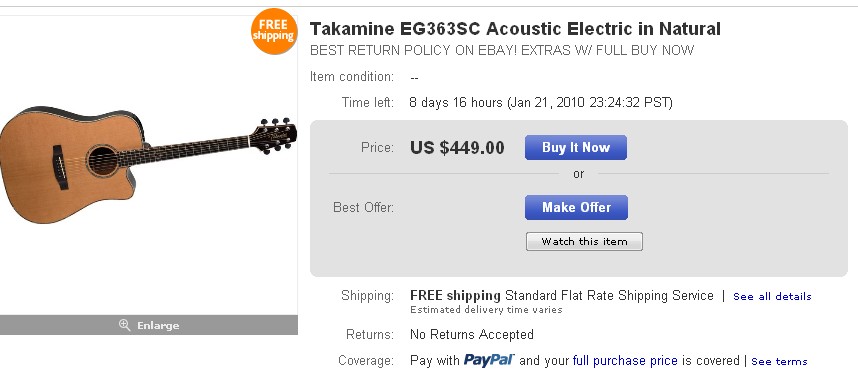Select the Takamine EG363SC listing title
The height and width of the screenshot is (376, 858).
(515, 28)
